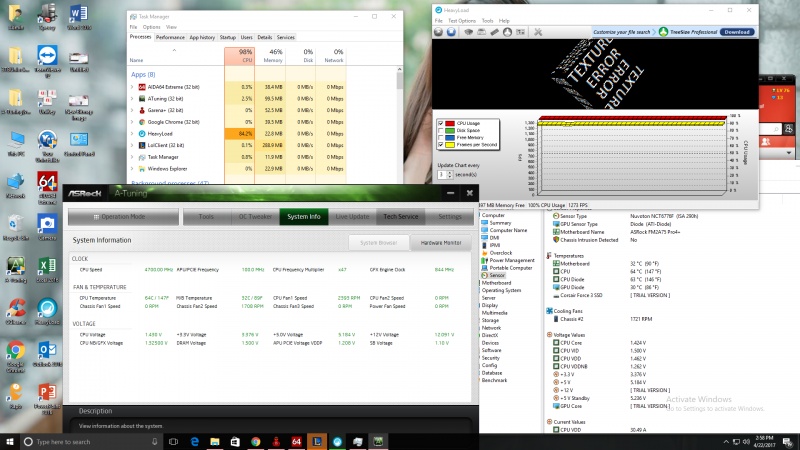This screenshot has height=450, width=800.
Task: Select the Sensor item in AIDA64 tree
Action: pos(498,274)
